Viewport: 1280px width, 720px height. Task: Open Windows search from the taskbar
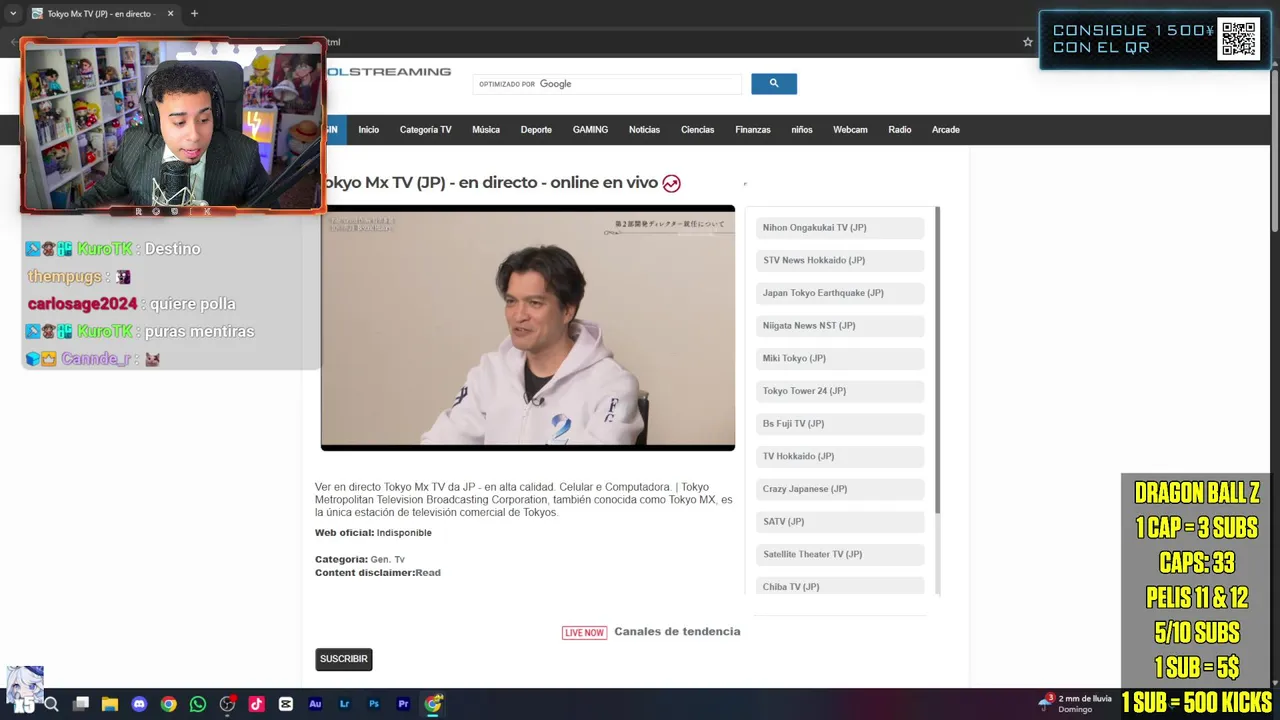51,704
